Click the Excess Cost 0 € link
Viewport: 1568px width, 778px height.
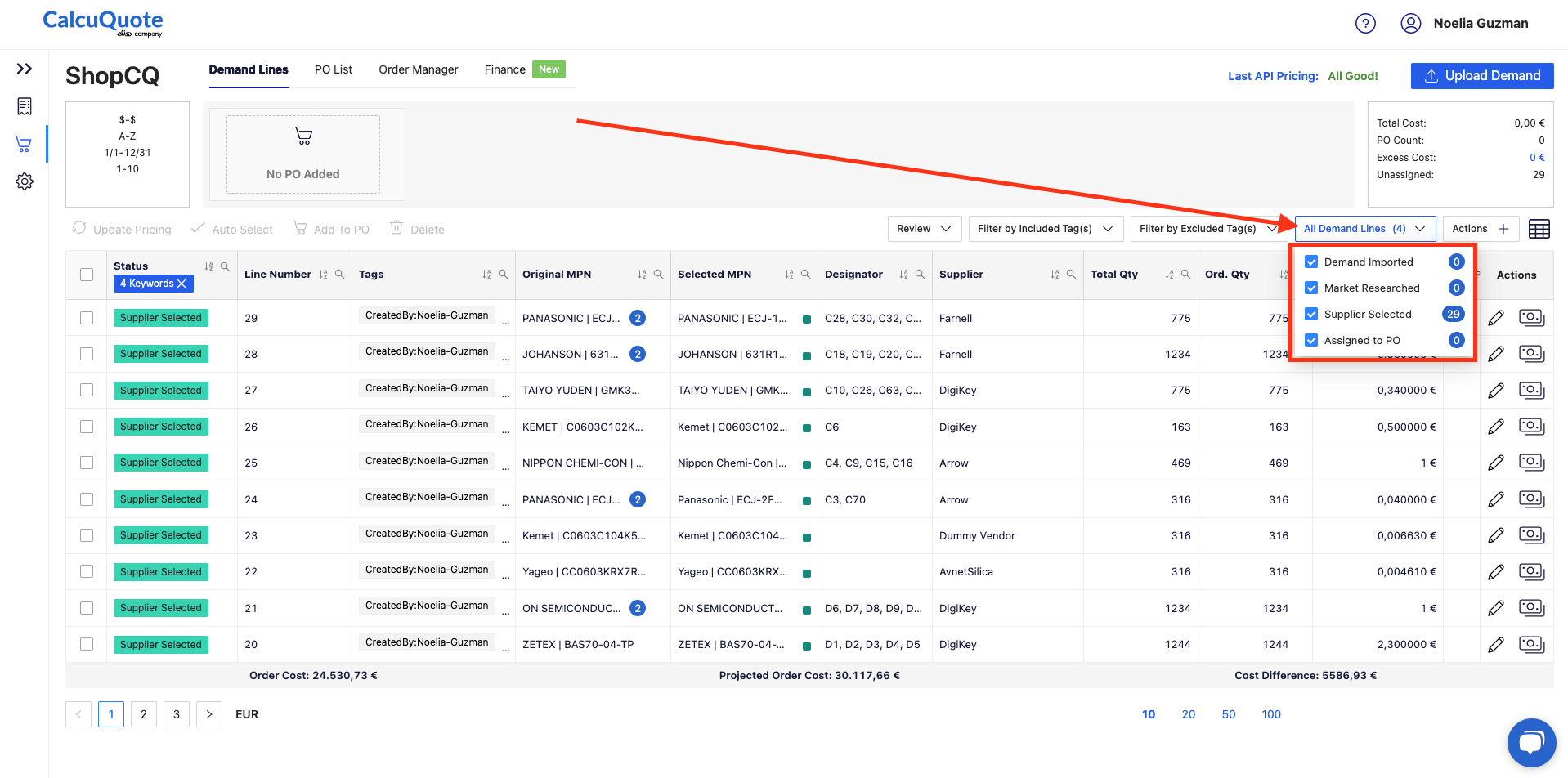[x=1537, y=158]
